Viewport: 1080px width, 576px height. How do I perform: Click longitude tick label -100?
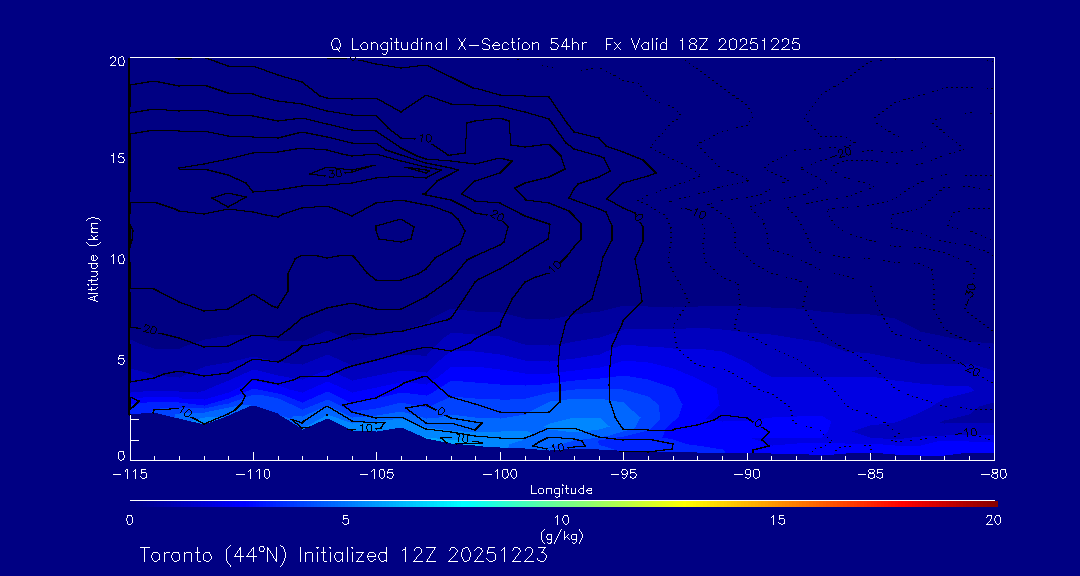[500, 475]
